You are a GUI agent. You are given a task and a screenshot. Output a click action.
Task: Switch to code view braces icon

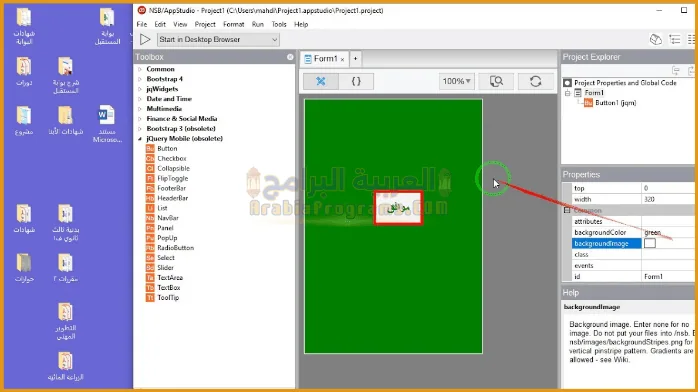pyautogui.click(x=356, y=81)
